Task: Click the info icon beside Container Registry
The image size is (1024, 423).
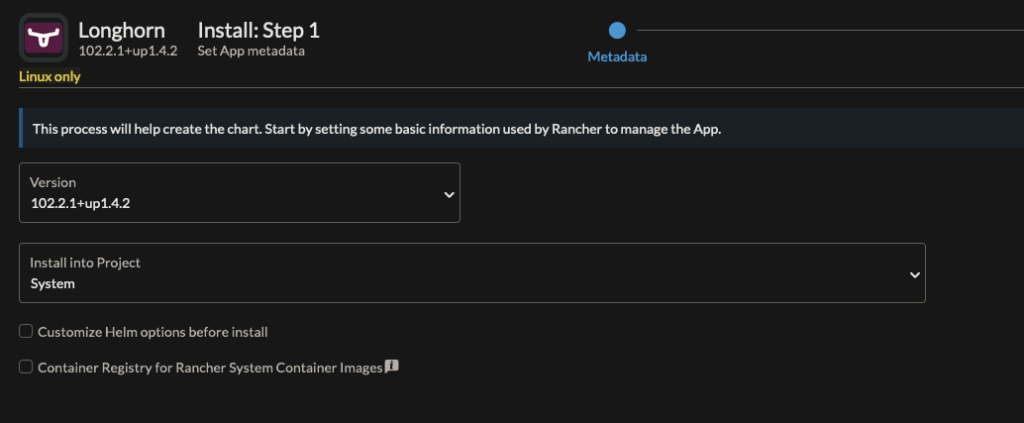Action: [392, 367]
